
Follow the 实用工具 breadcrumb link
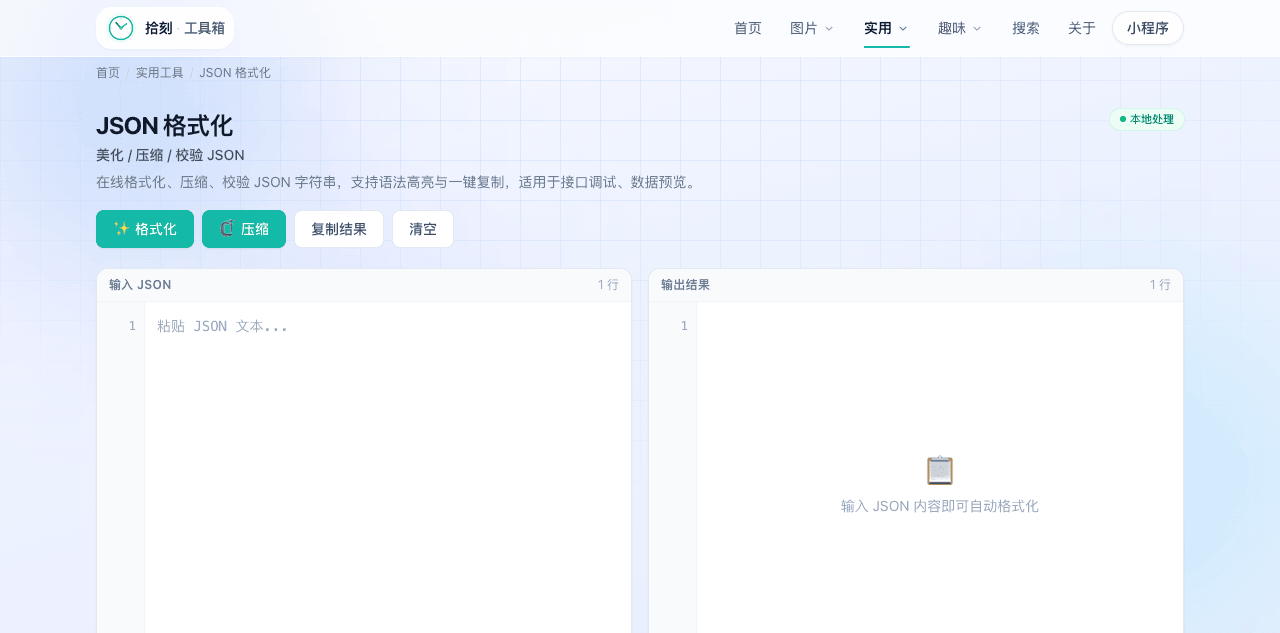pos(160,73)
